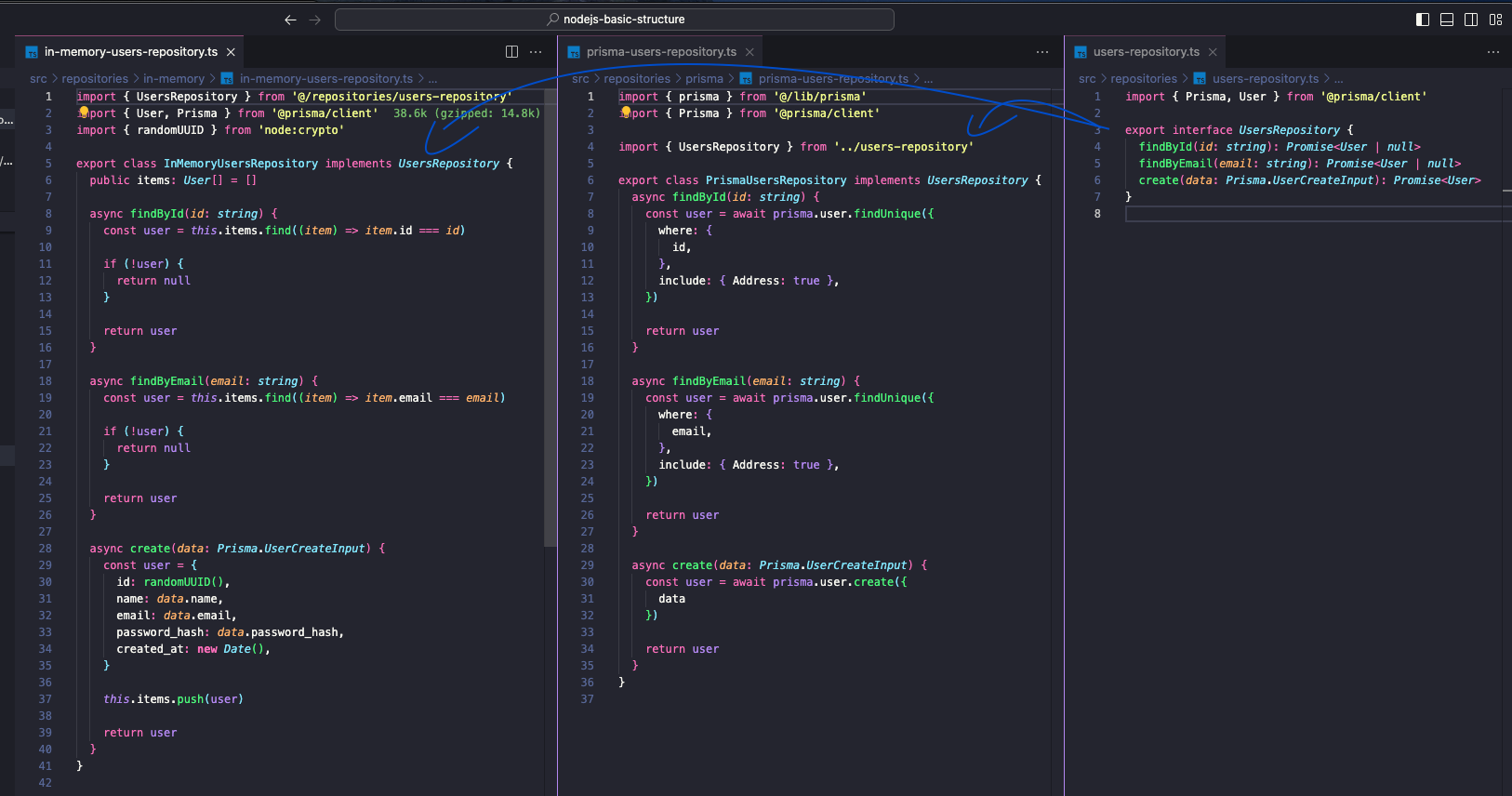Viewport: 1512px width, 796px height.
Task: Click users-repository.ts breadcrumb file
Action: tap(1266, 79)
